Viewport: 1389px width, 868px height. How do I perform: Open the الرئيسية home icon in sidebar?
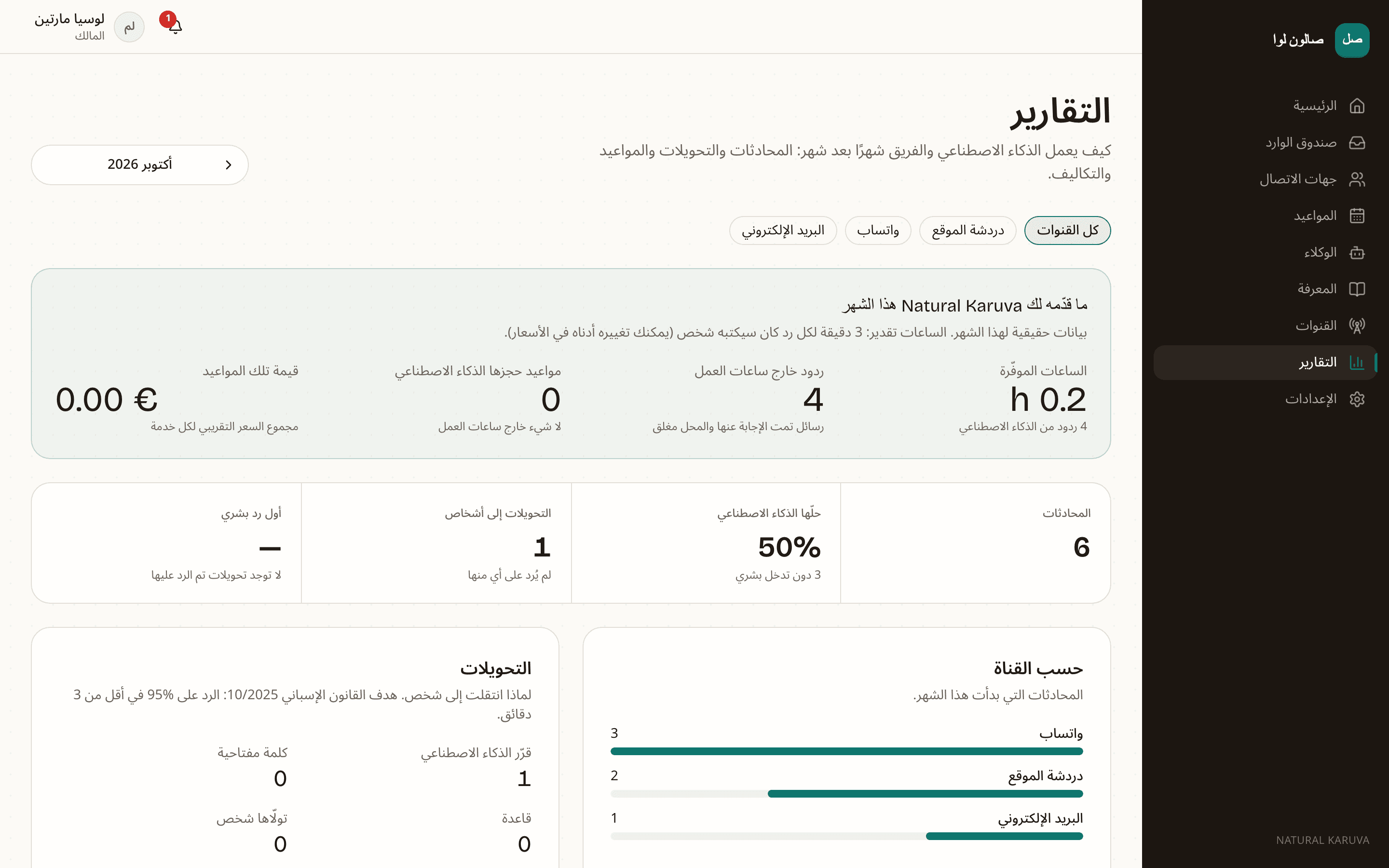[1357, 106]
